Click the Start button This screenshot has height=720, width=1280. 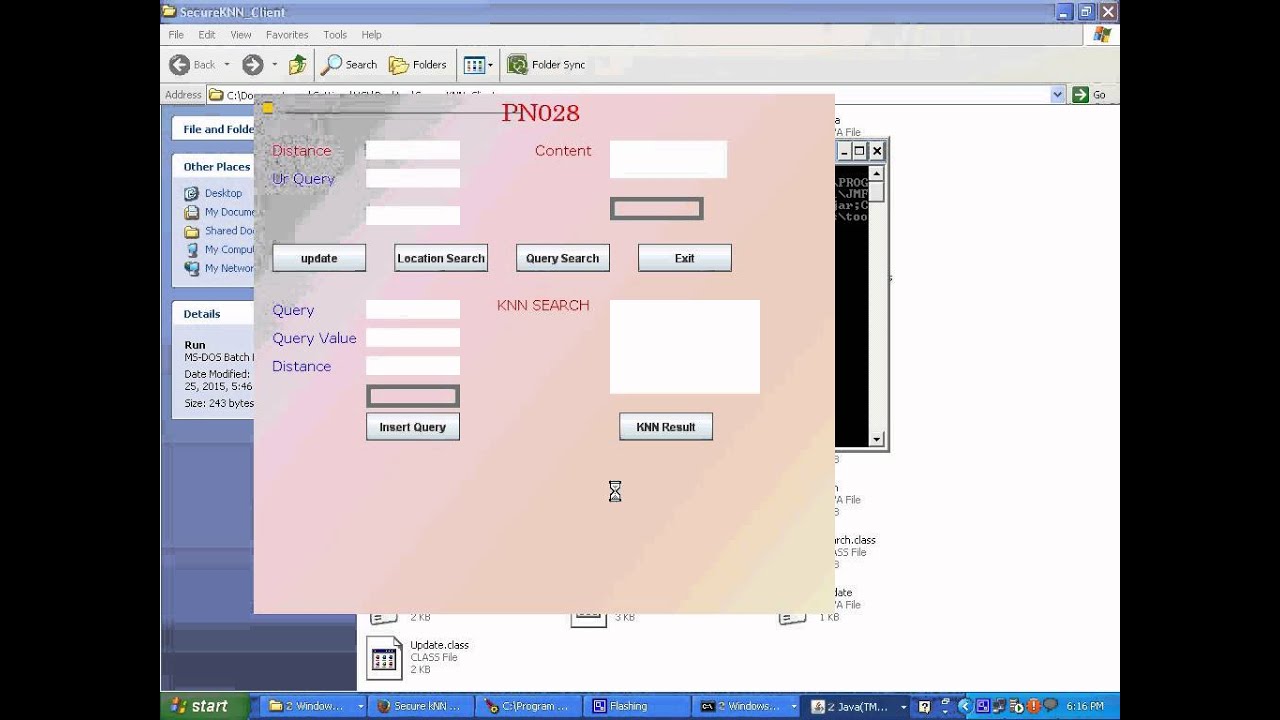[197, 706]
